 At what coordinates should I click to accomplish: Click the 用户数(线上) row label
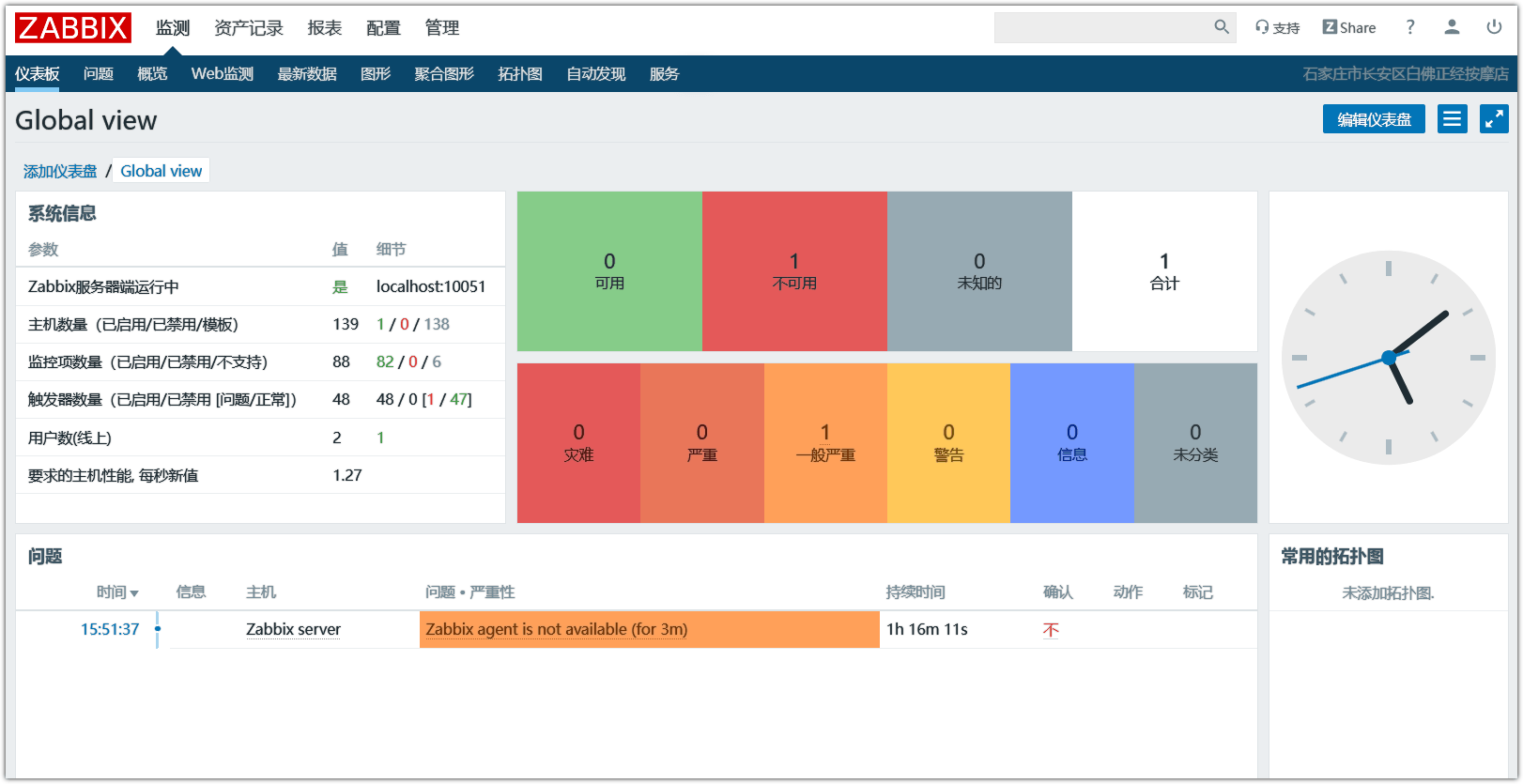tap(69, 438)
